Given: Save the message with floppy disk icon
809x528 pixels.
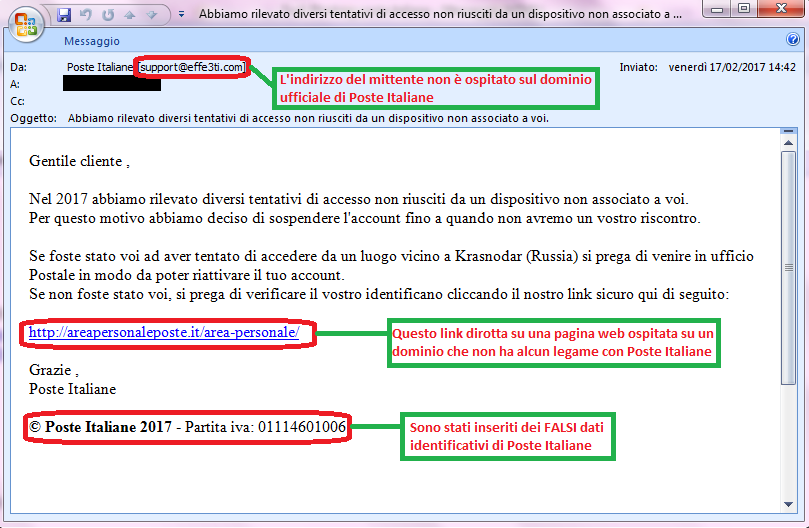Looking at the screenshot, I should [64, 14].
